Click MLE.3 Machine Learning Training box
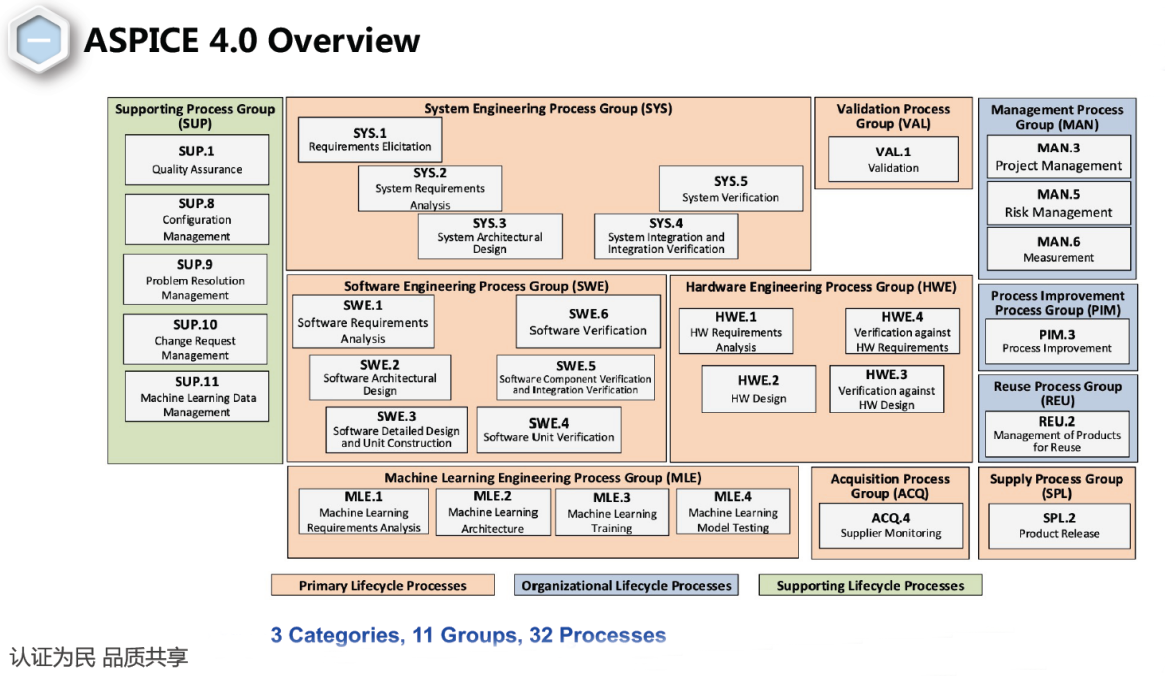 pyautogui.click(x=612, y=512)
